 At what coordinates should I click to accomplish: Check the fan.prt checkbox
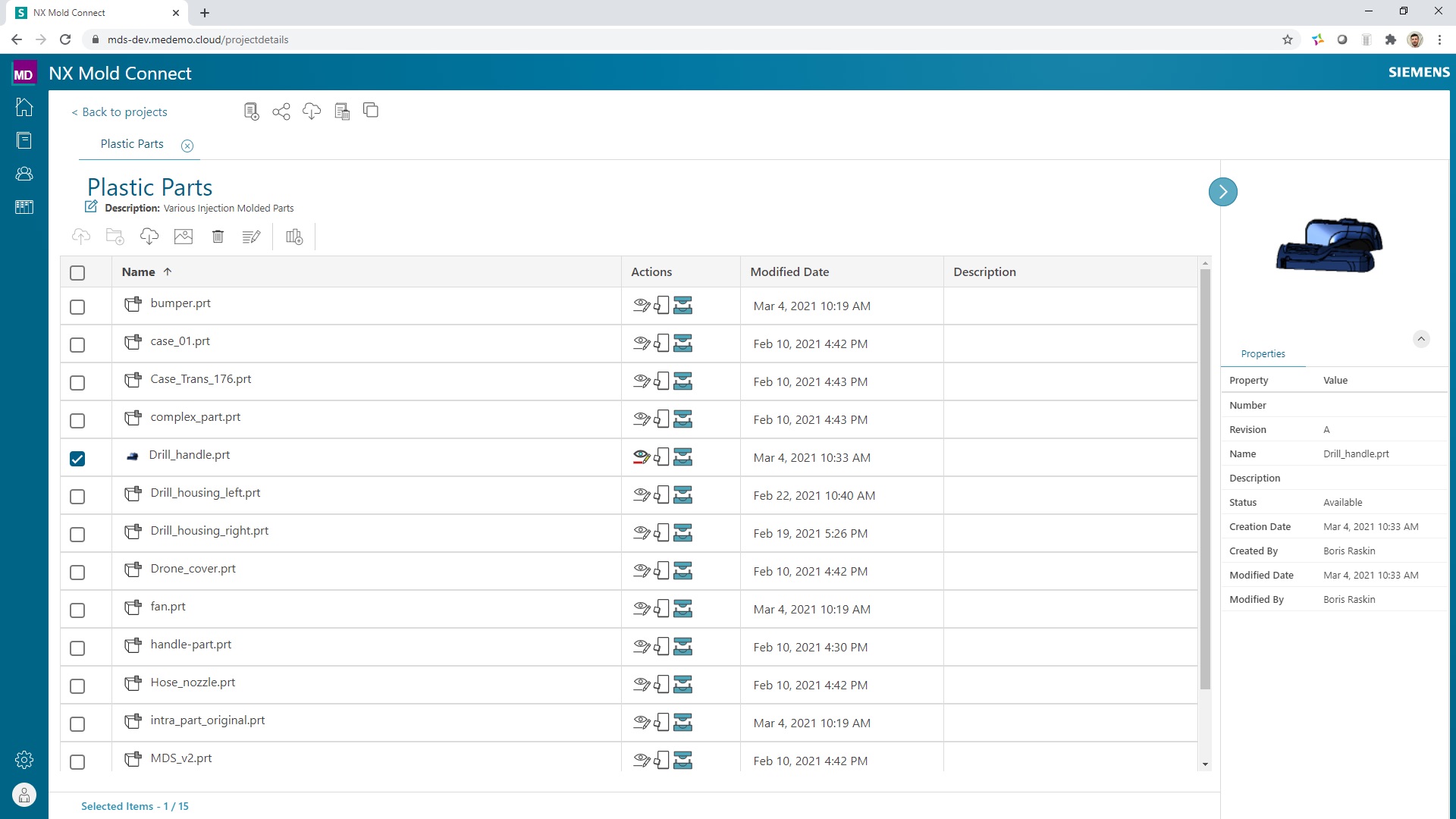tap(77, 610)
